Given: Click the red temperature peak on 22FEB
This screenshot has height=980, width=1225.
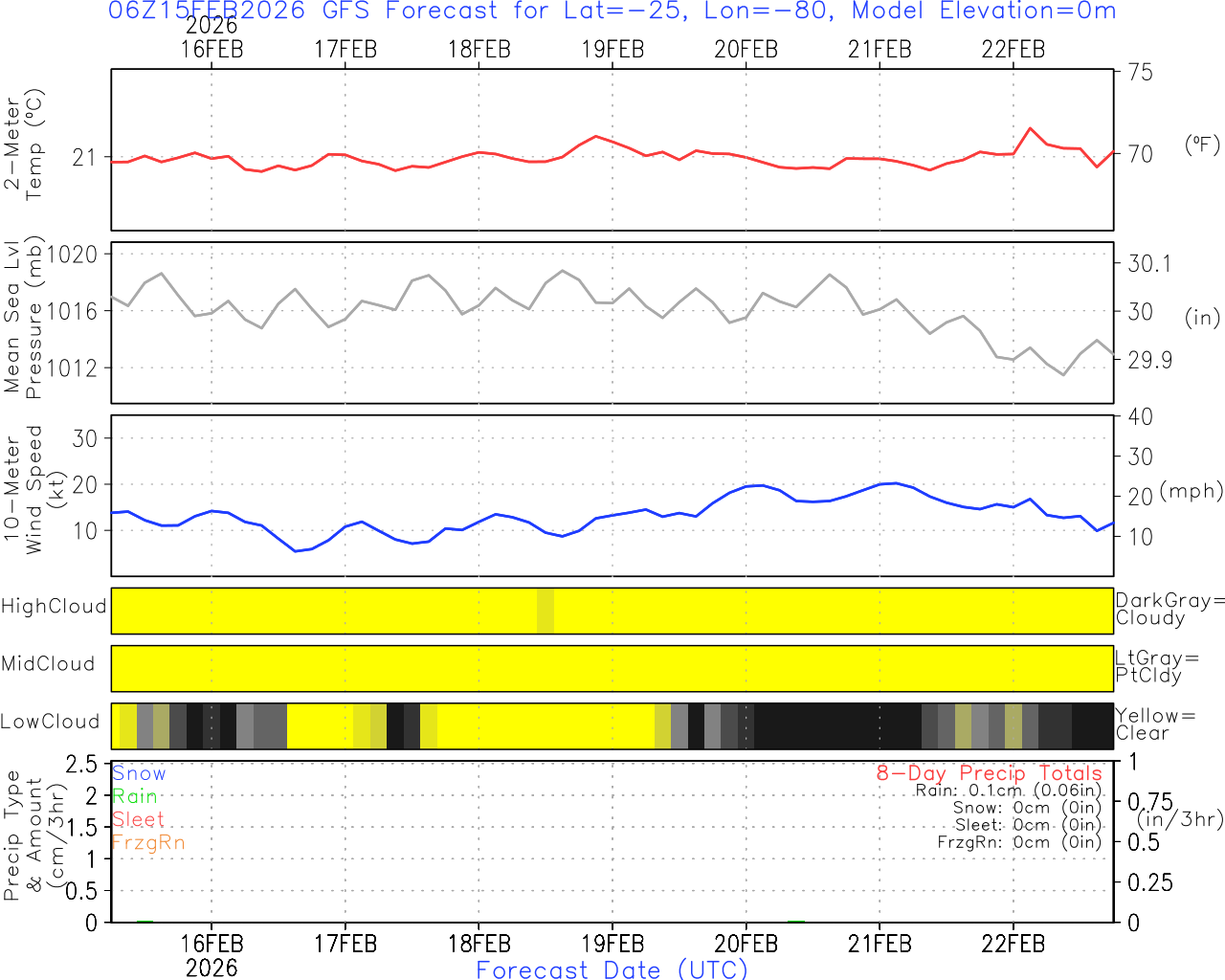Looking at the screenshot, I should click(1030, 128).
